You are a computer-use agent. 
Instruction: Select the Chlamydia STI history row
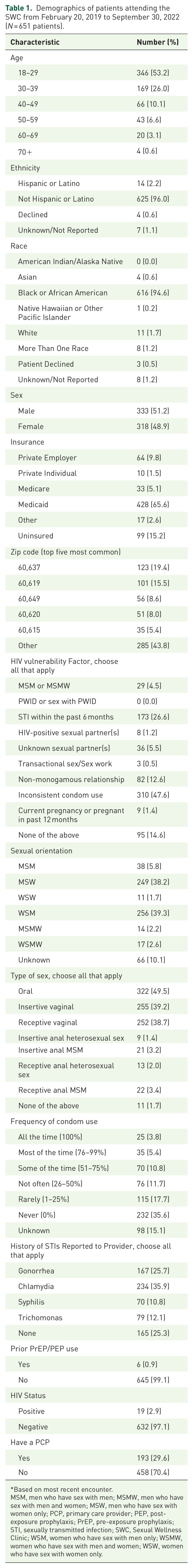pos(96,1281)
